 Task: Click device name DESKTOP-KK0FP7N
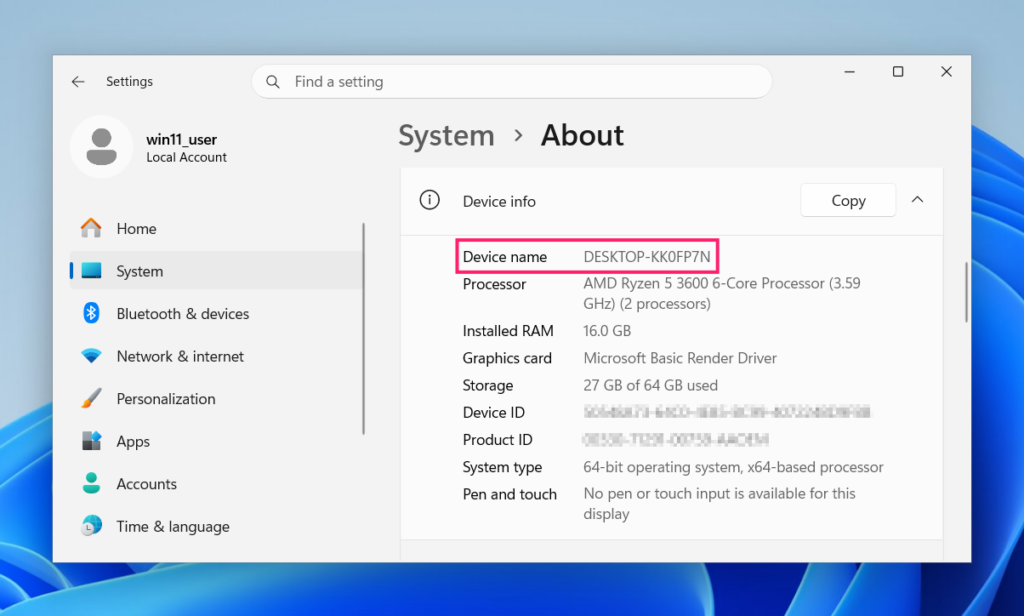(x=647, y=257)
